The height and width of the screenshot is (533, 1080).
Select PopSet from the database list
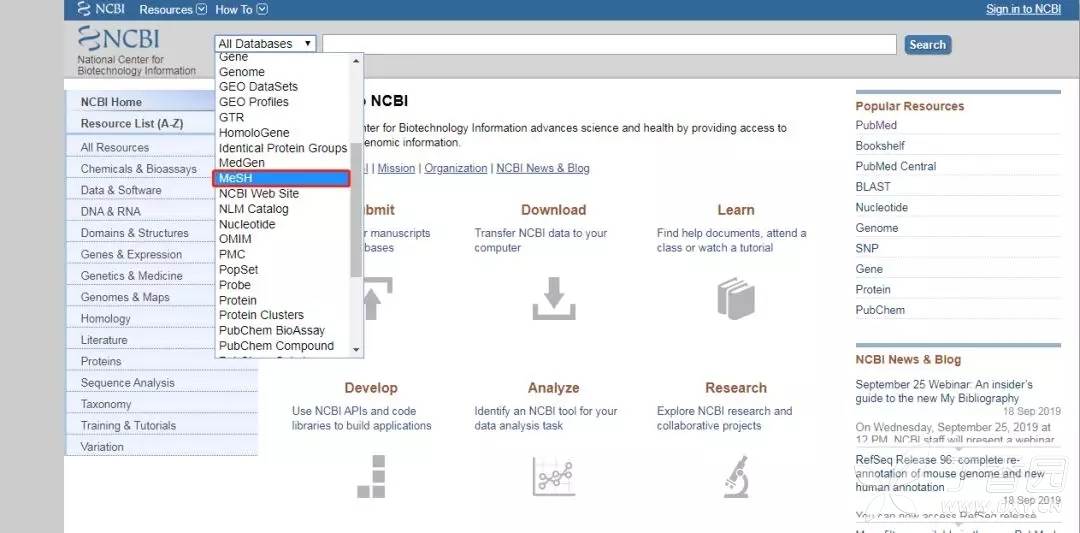[x=239, y=269]
